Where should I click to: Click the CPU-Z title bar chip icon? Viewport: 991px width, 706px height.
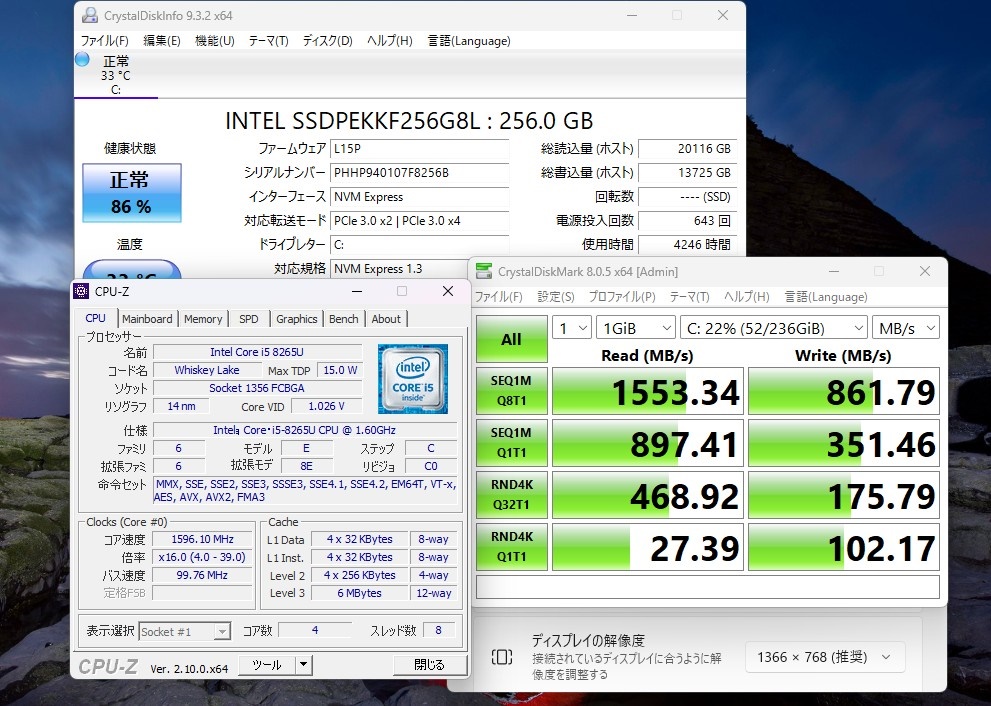(x=81, y=291)
